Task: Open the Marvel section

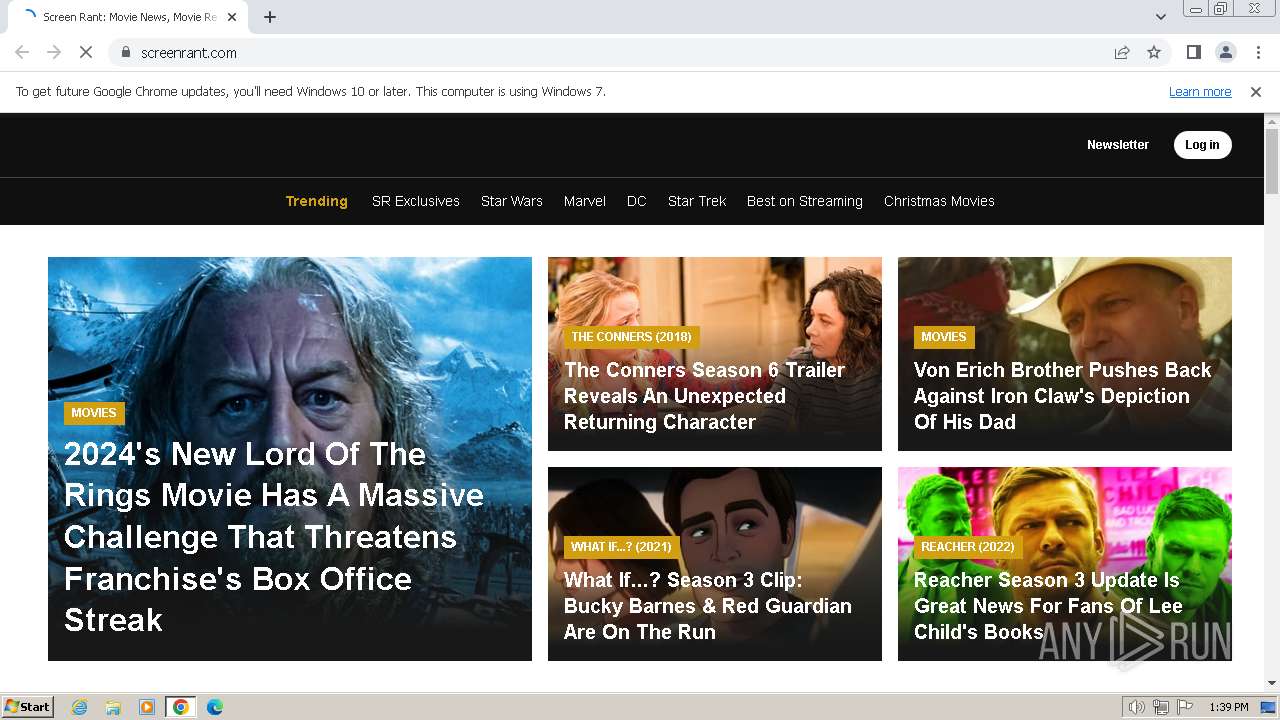Action: pyautogui.click(x=585, y=201)
